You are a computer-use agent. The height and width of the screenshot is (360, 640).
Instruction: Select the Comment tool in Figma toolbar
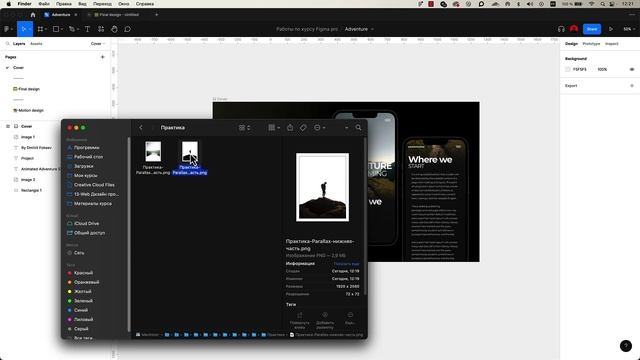[127, 29]
